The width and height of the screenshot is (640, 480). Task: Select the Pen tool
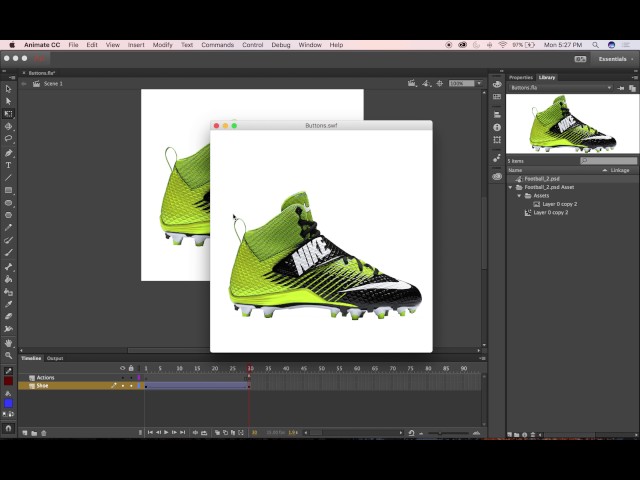8,153
